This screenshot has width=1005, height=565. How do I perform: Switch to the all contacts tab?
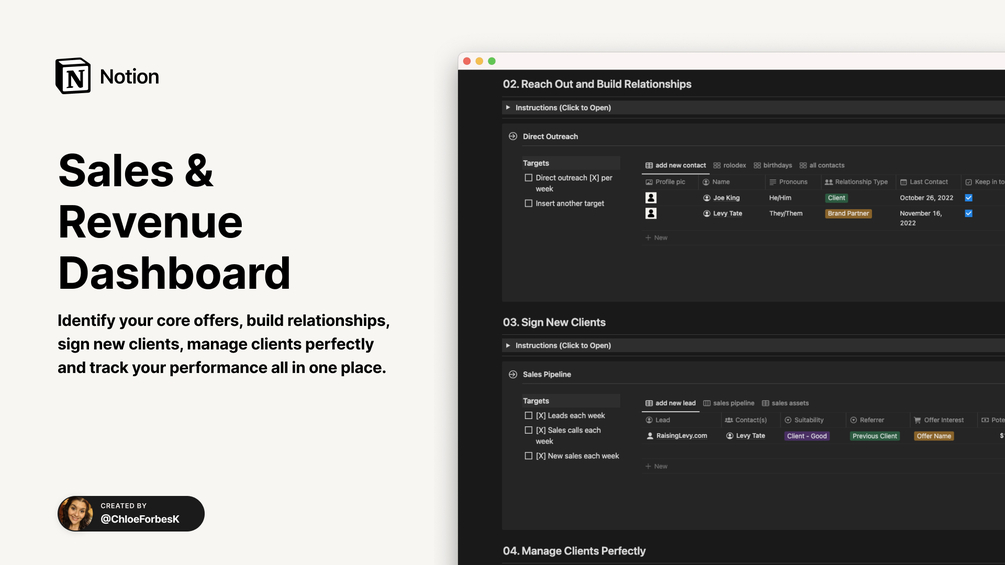(x=822, y=165)
